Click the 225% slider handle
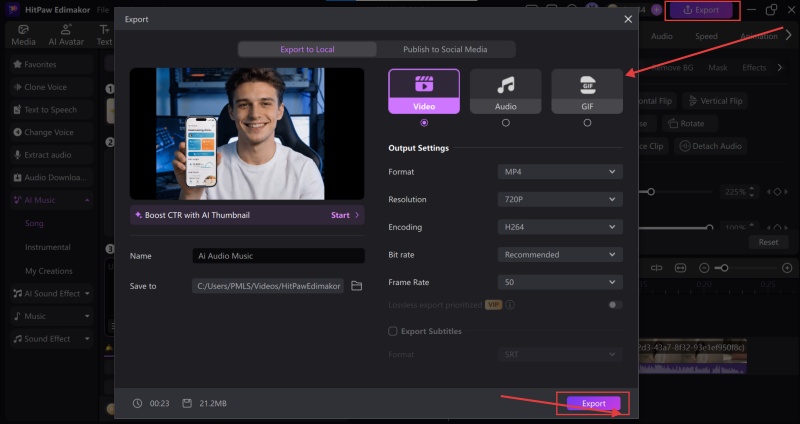Image resolution: width=800 pixels, height=424 pixels. coord(651,192)
